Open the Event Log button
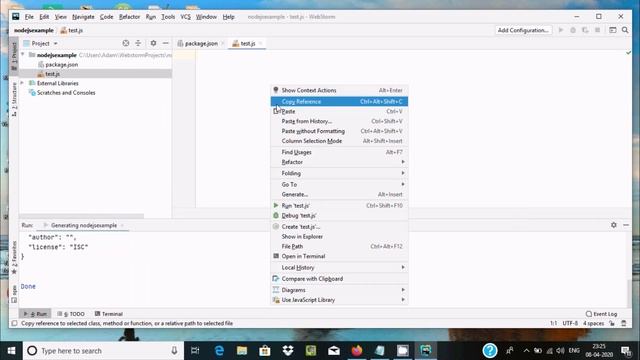 click(601, 314)
